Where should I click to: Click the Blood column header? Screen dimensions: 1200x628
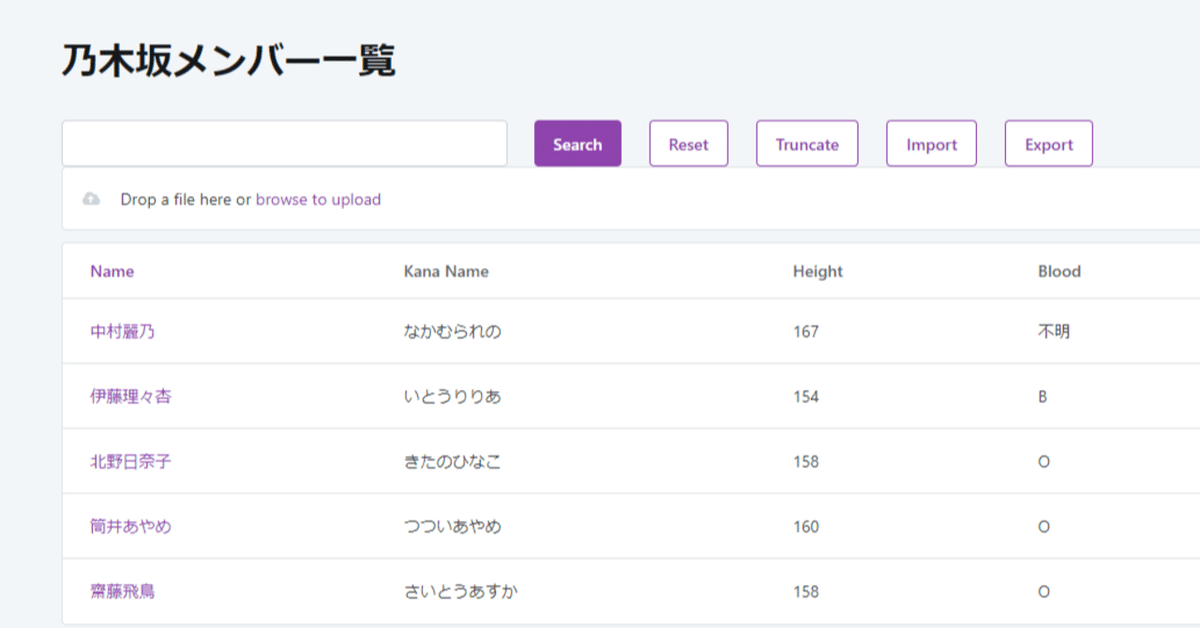point(1059,271)
